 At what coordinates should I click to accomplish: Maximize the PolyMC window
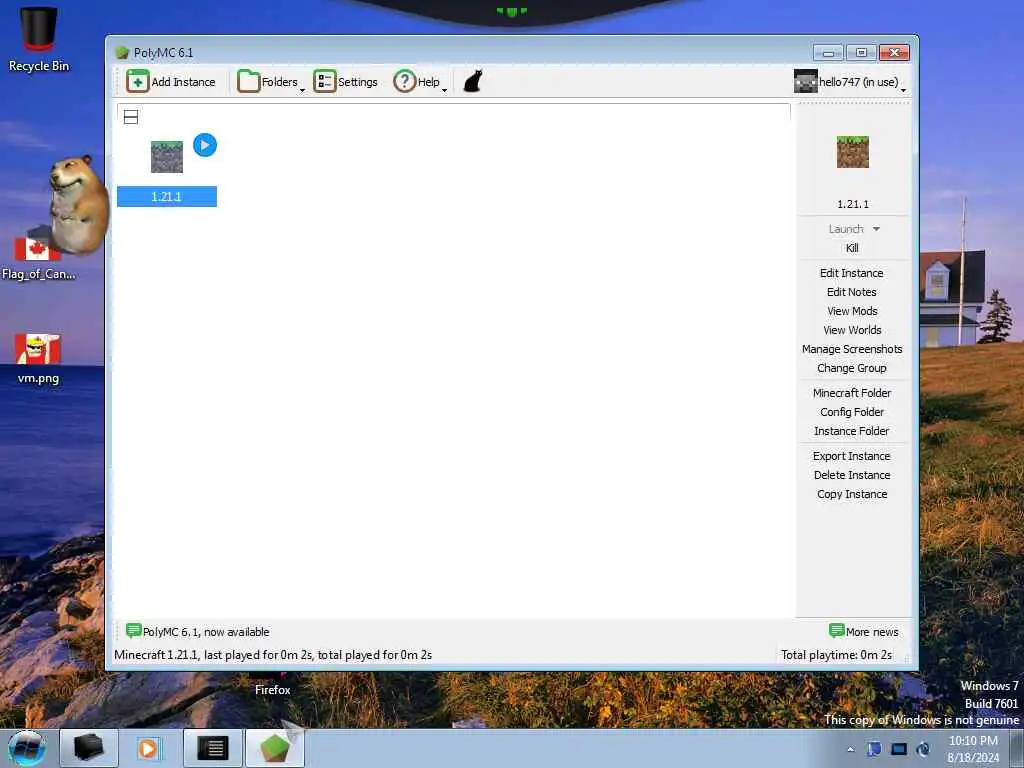click(x=861, y=52)
